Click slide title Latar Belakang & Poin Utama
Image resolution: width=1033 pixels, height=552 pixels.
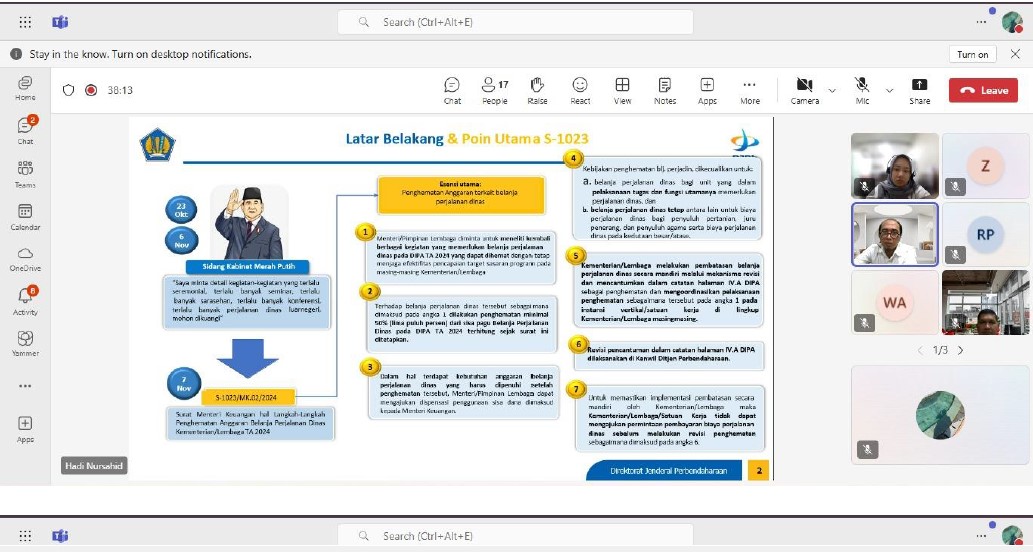coord(467,138)
